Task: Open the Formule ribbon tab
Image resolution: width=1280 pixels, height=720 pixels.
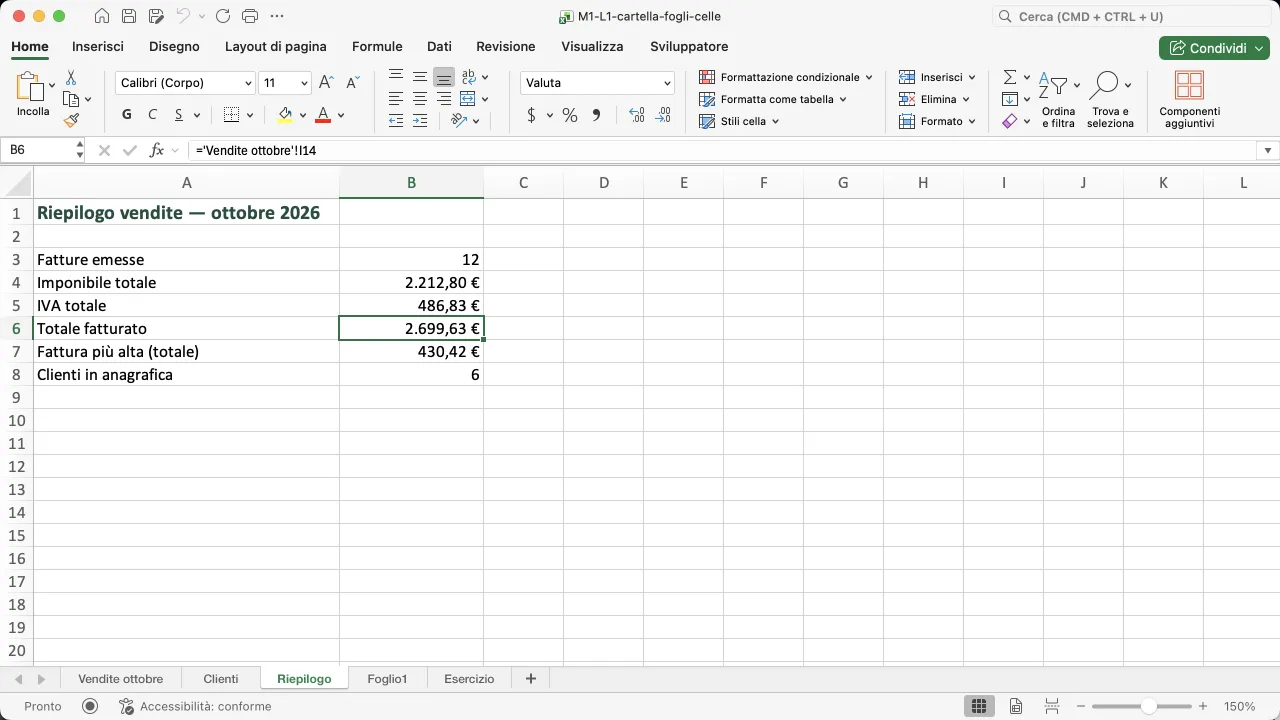Action: pyautogui.click(x=377, y=46)
